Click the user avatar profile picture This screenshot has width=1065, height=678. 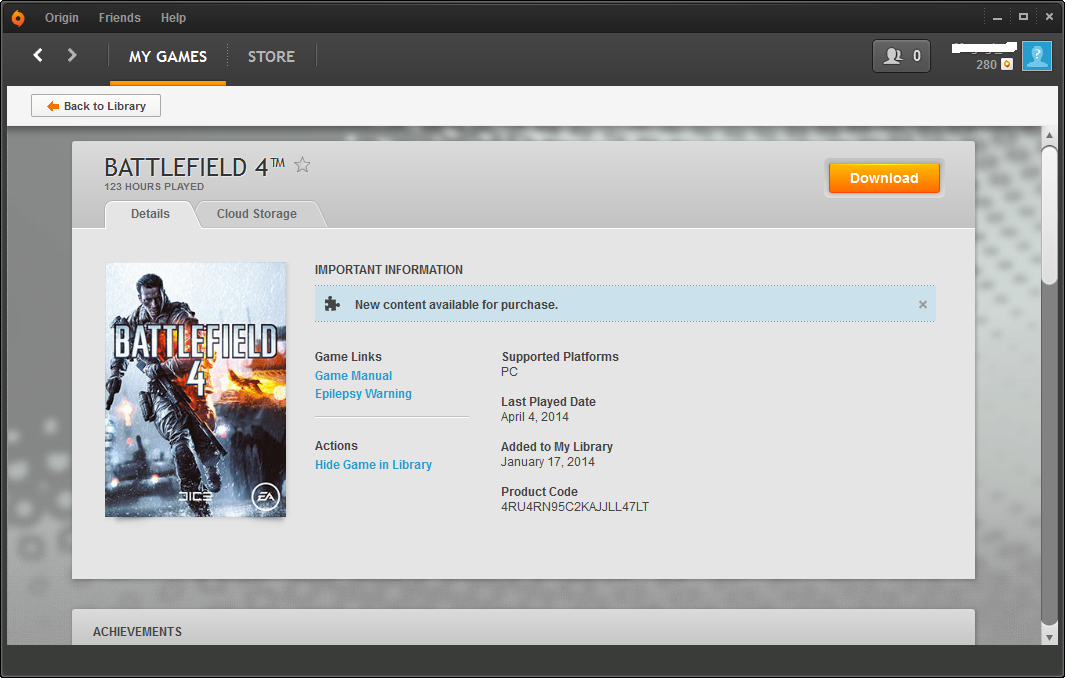pos(1036,56)
